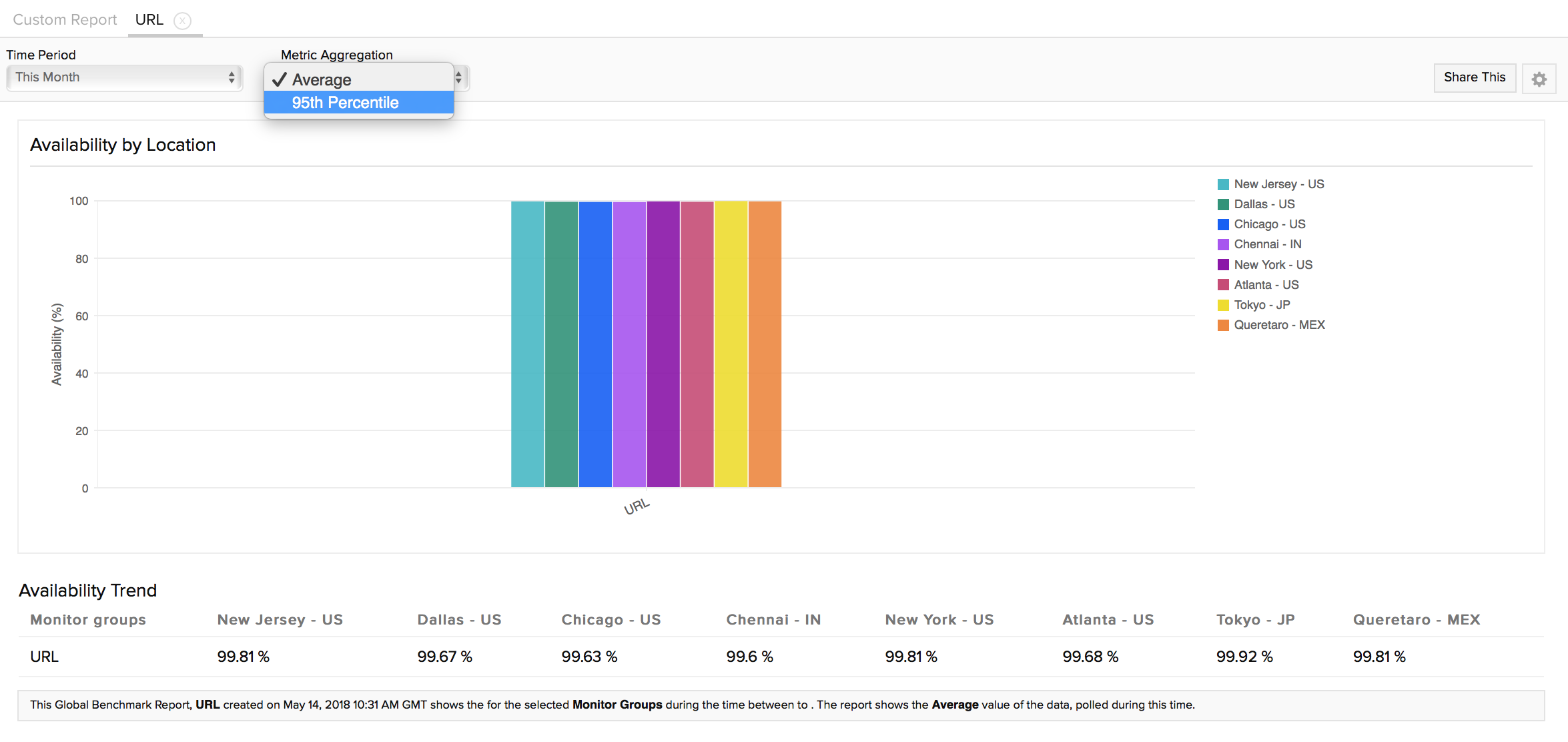Click the New York - US legend swatch
Screen dimensions: 1568x742
tap(1223, 265)
